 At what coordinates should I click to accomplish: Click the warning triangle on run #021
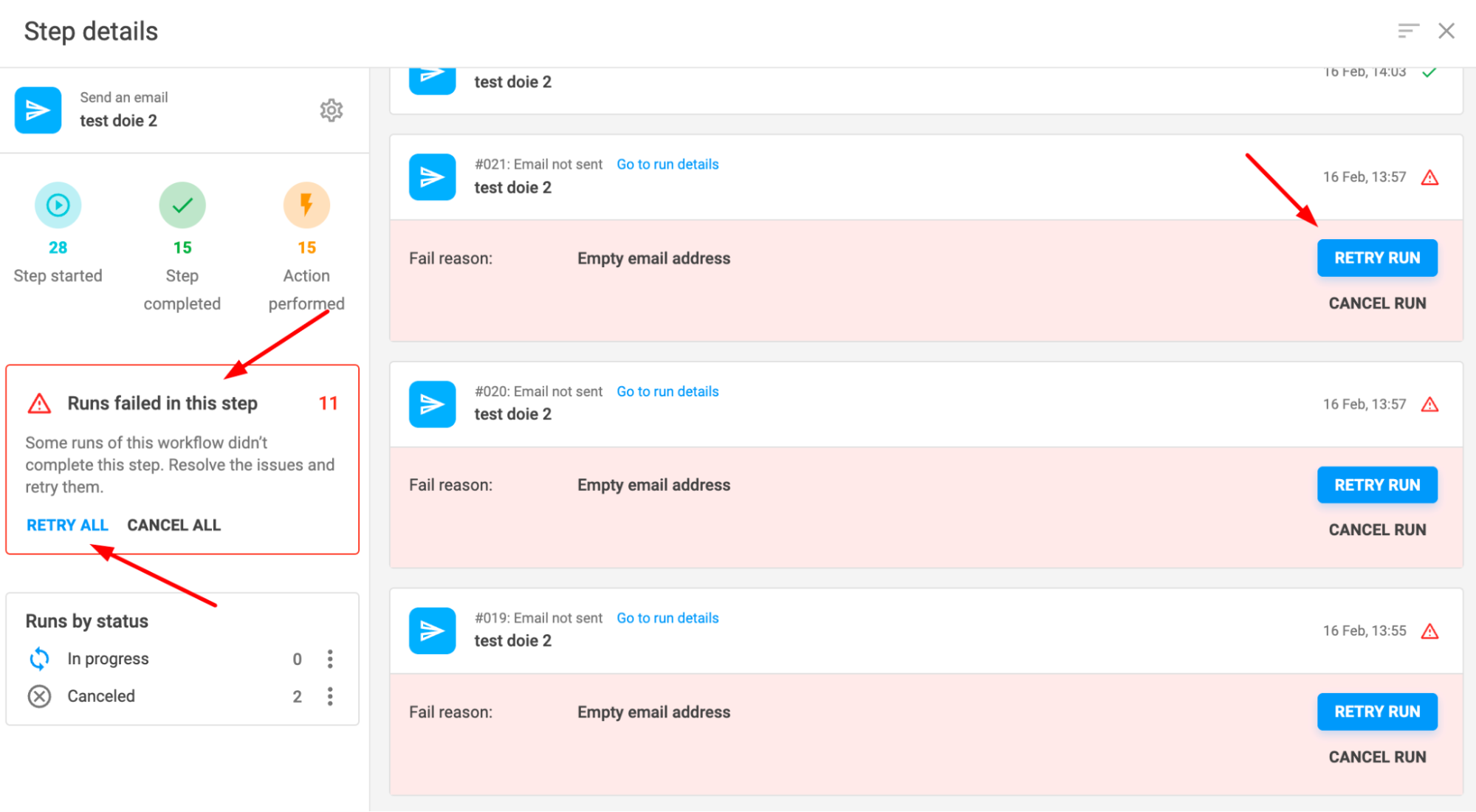tap(1430, 177)
